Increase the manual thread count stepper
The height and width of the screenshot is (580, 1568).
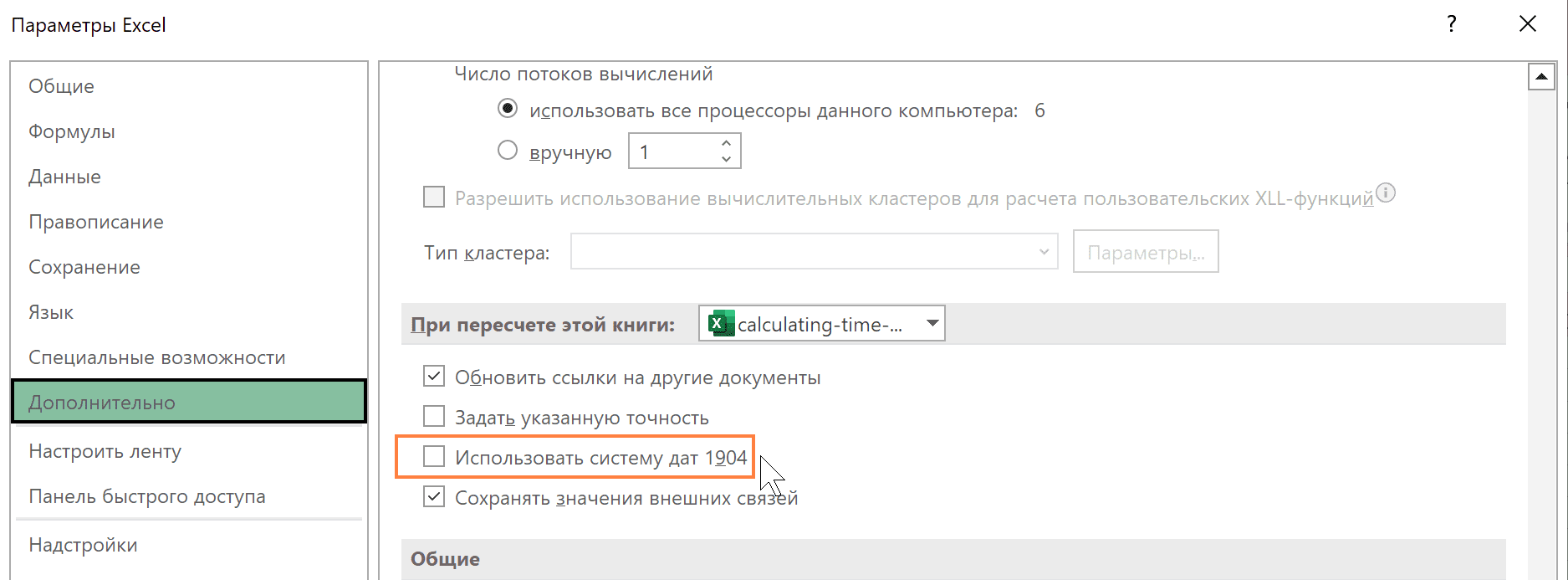click(x=726, y=144)
